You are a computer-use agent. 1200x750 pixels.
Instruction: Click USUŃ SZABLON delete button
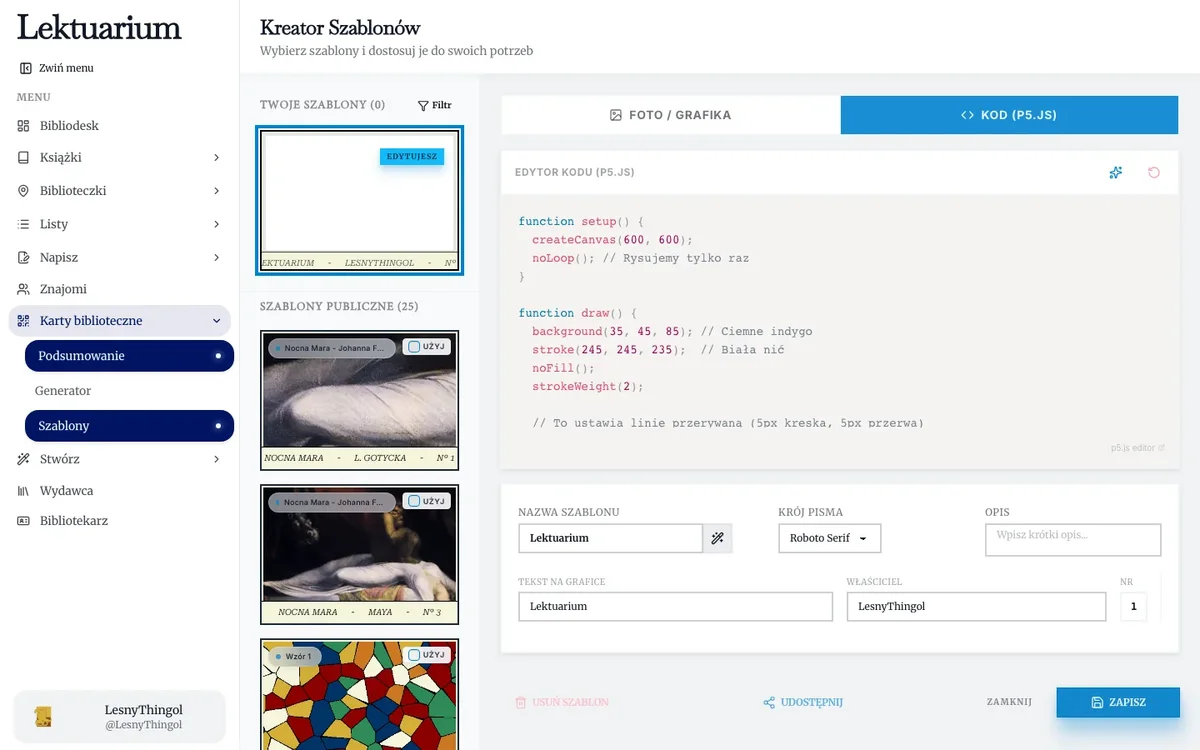click(561, 702)
